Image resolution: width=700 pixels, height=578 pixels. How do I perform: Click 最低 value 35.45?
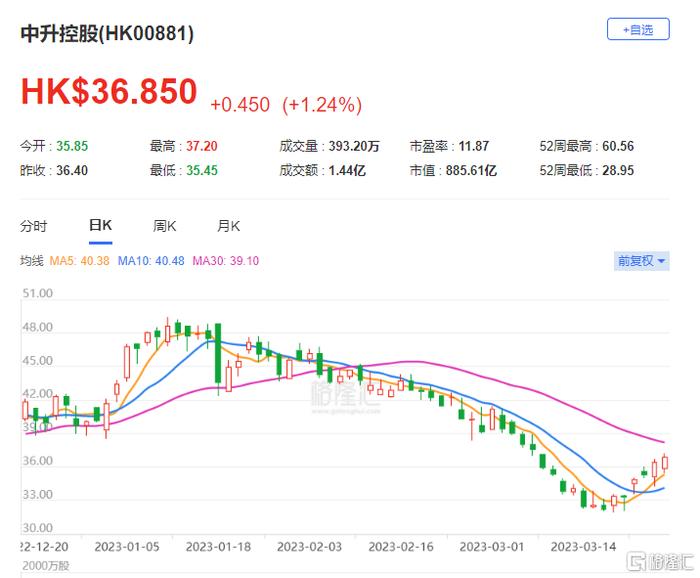click(x=202, y=170)
